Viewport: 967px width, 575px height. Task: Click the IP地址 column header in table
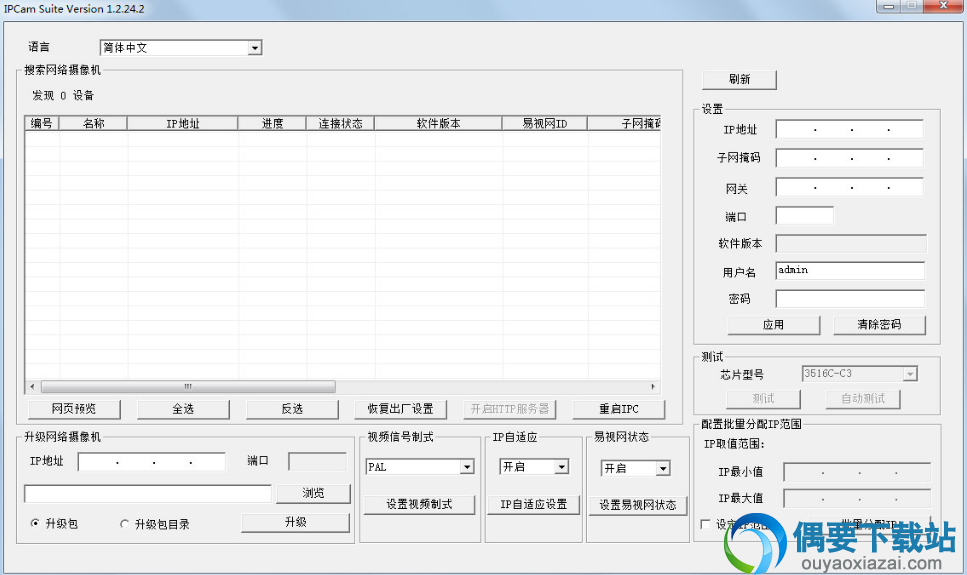[183, 123]
